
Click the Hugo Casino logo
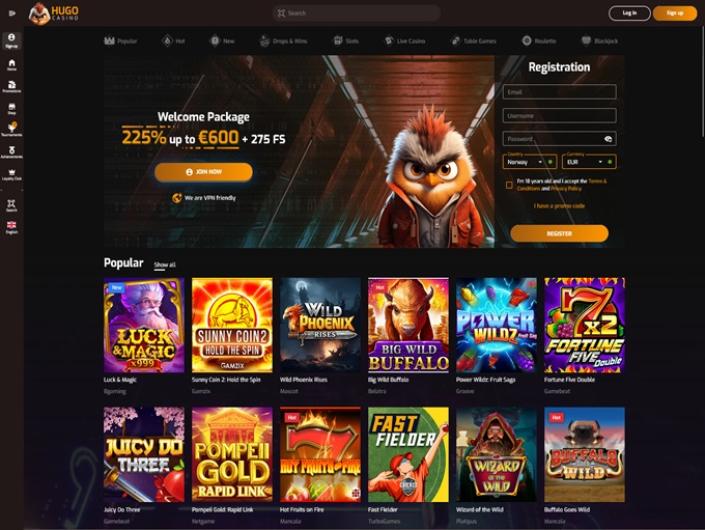click(54, 13)
